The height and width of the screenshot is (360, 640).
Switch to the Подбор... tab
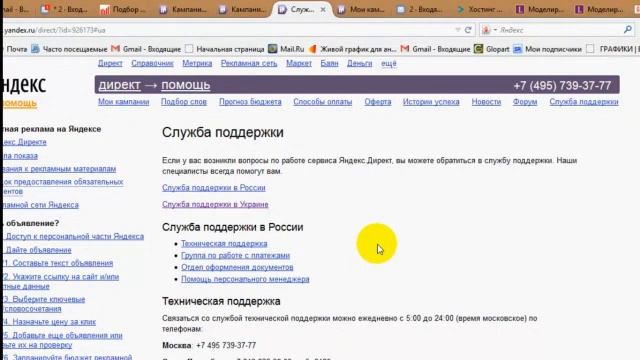coord(122,9)
